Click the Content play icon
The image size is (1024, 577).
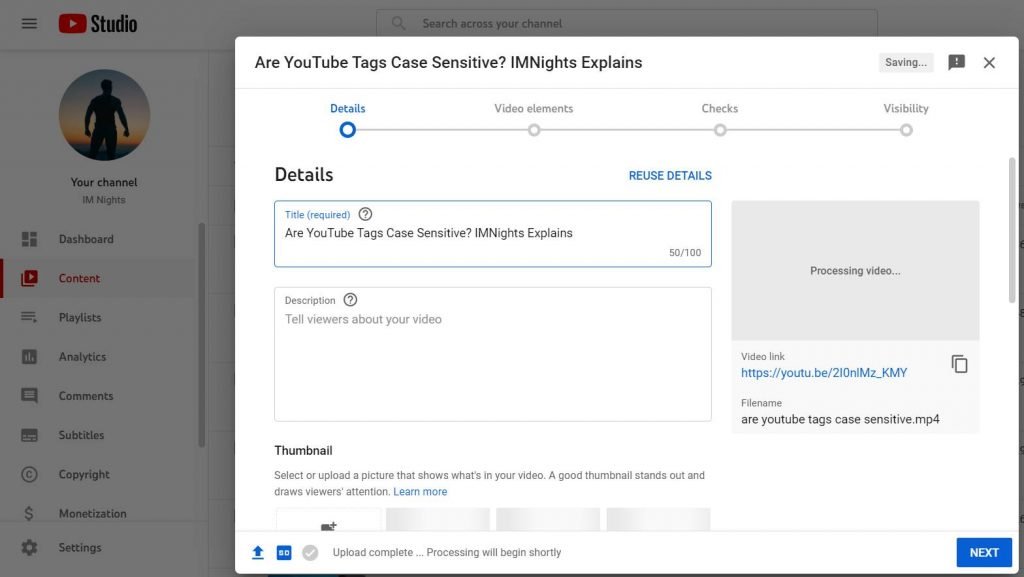[x=29, y=278]
